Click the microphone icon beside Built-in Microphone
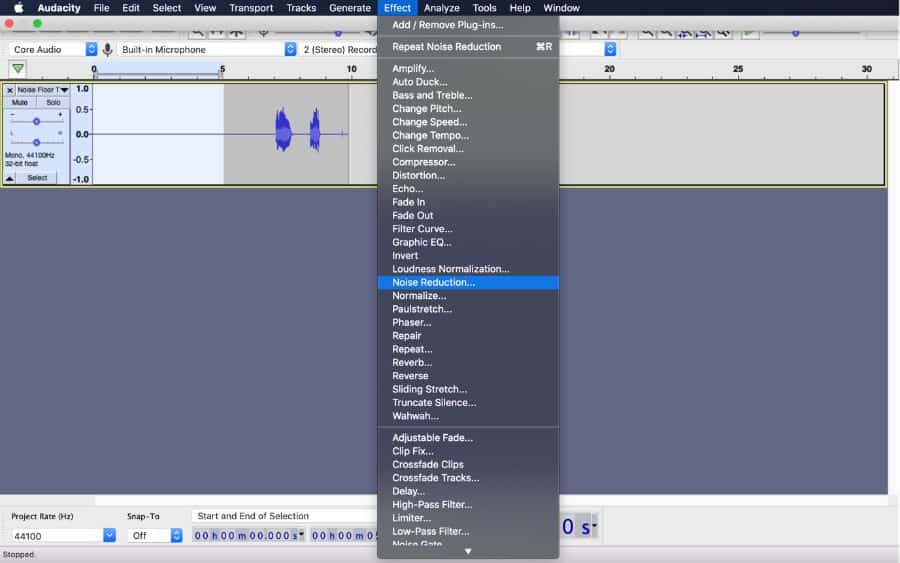 pos(107,50)
